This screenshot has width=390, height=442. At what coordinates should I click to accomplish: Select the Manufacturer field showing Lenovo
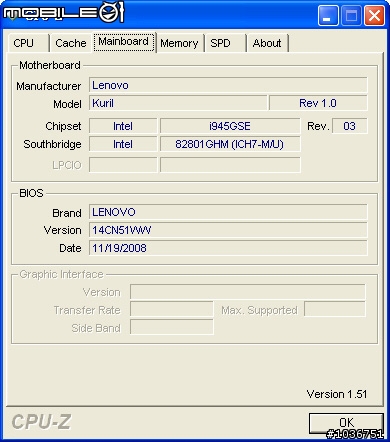228,85
